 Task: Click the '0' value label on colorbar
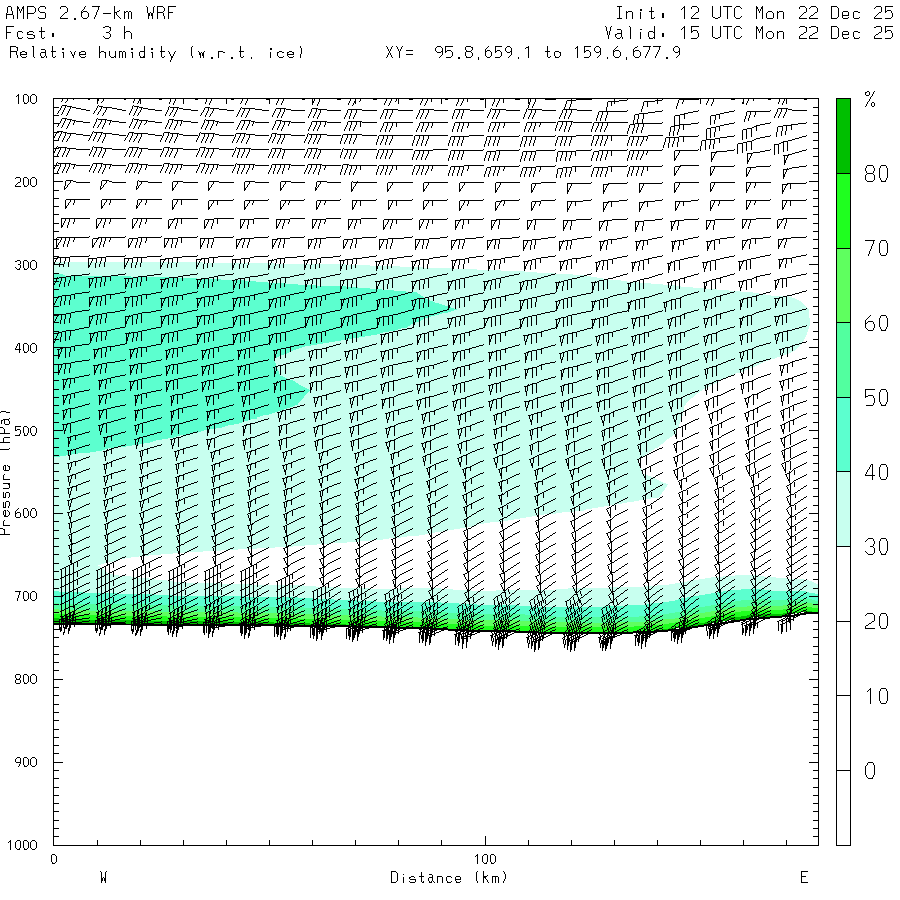(x=870, y=771)
